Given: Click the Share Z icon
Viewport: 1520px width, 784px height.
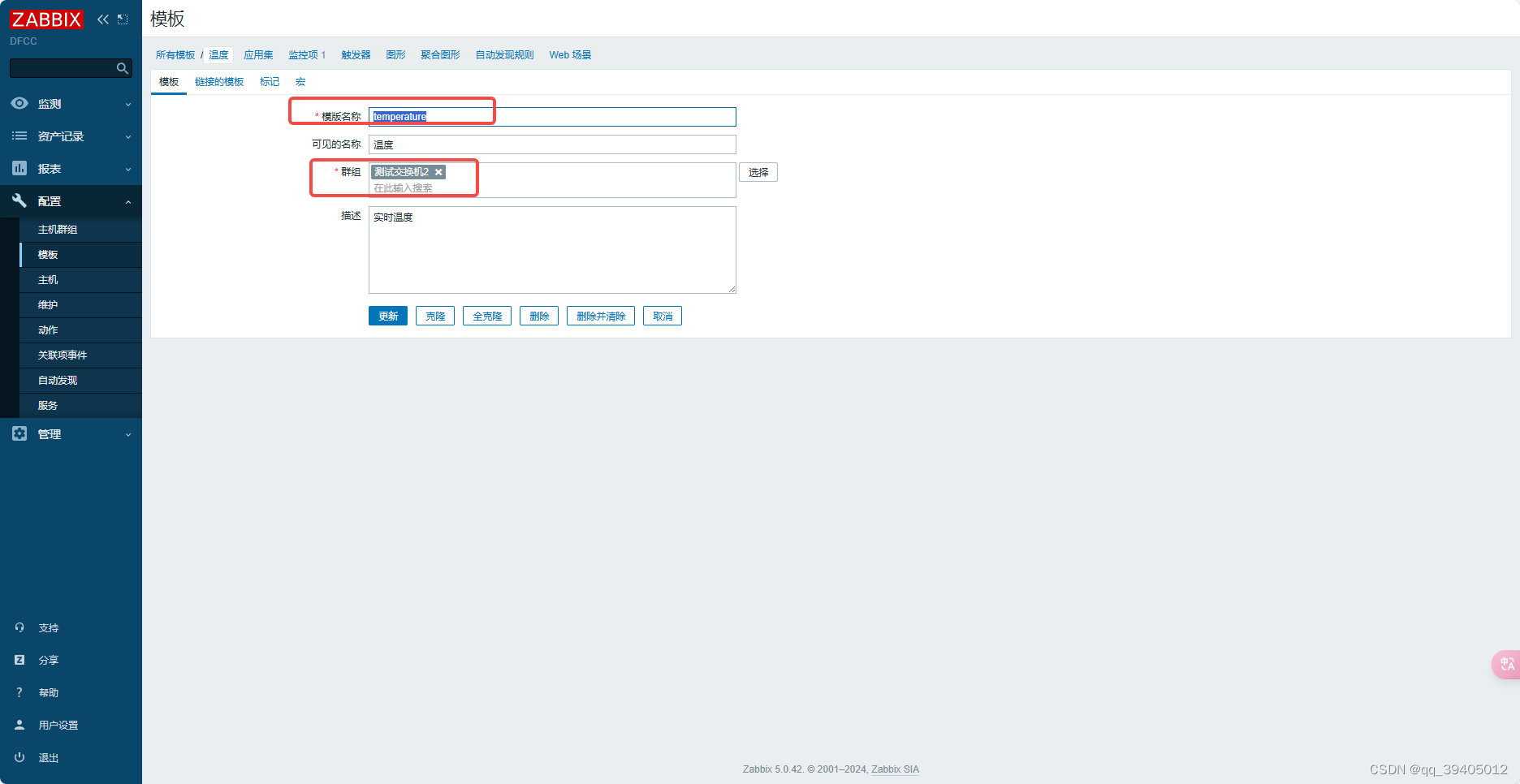Looking at the screenshot, I should point(19,660).
